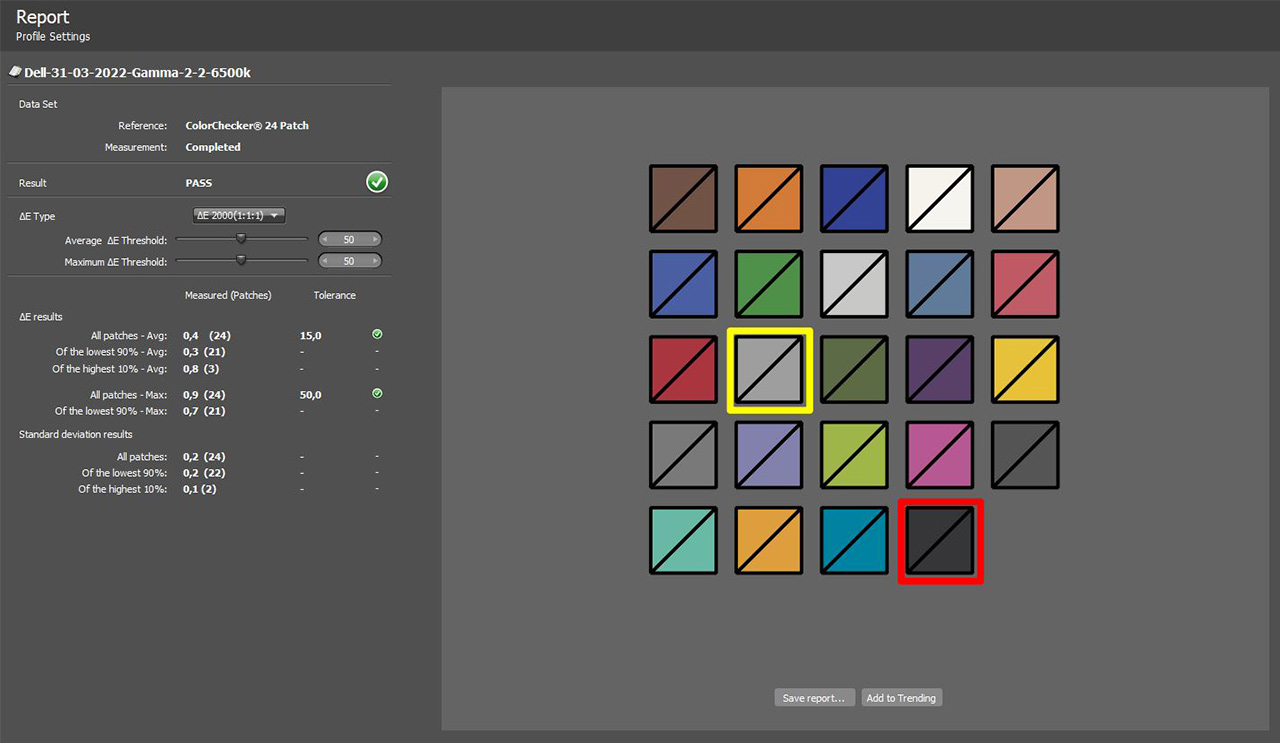Pick the purple color patch
Viewport: 1280px width, 743px height.
[940, 370]
